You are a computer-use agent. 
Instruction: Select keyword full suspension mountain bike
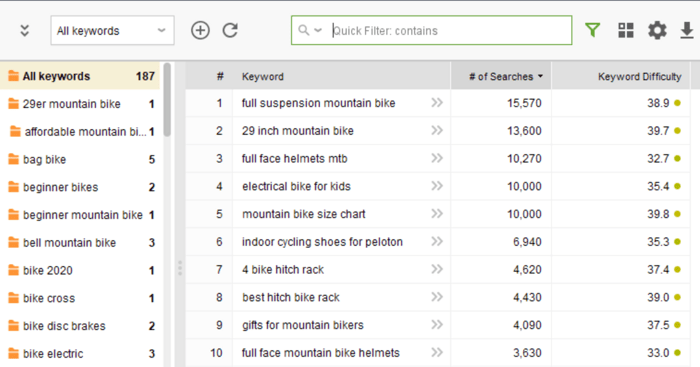(318, 103)
